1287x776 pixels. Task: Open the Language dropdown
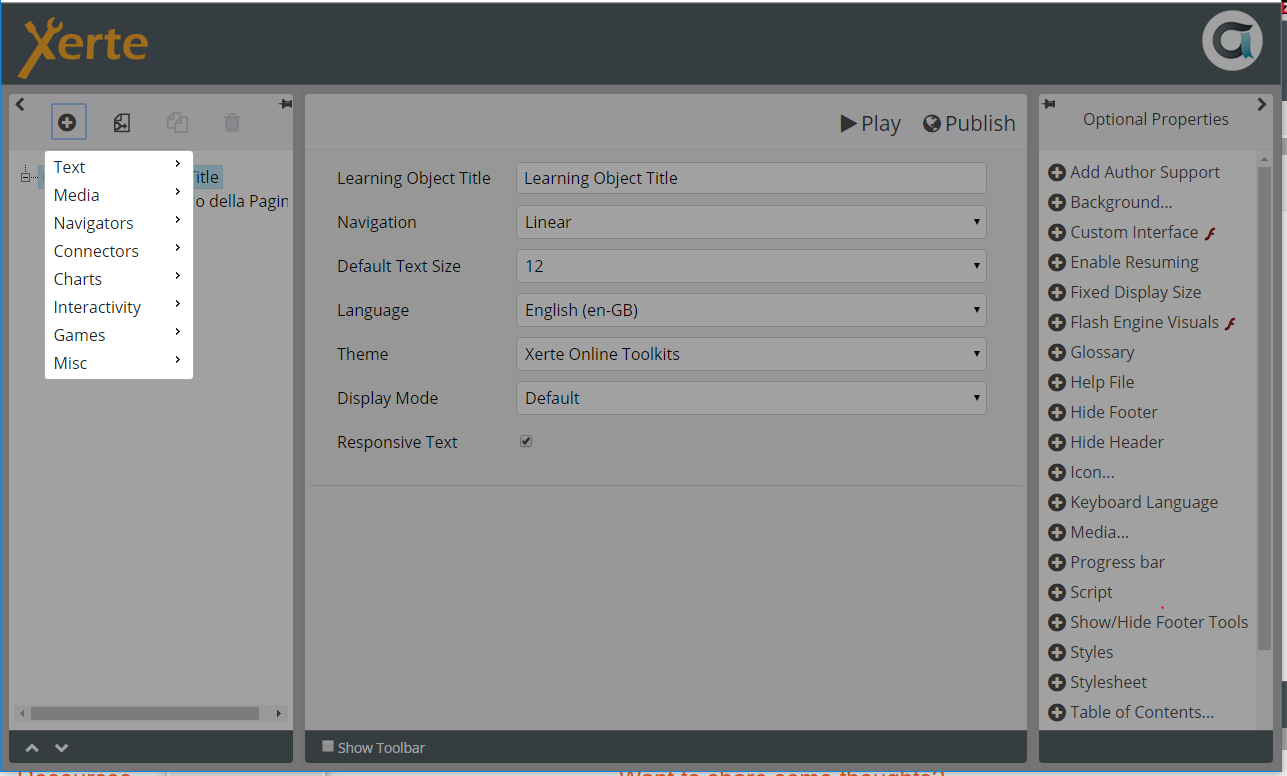(x=751, y=310)
